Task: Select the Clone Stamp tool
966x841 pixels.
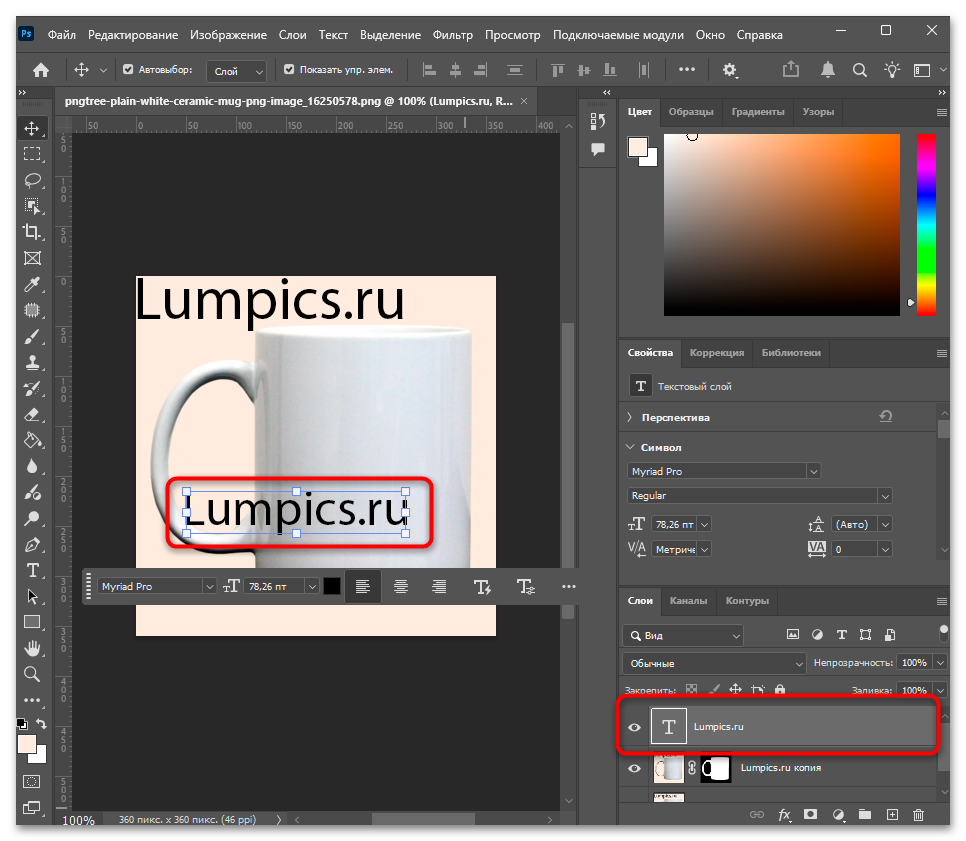Action: (x=32, y=362)
